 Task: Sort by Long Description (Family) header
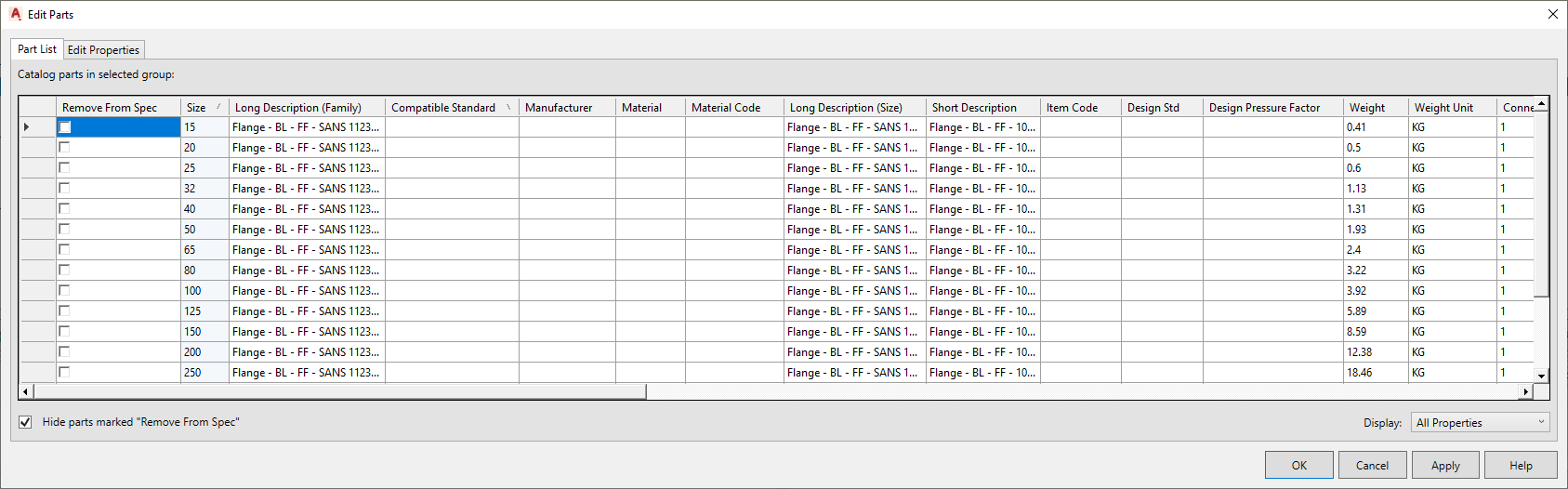(307, 107)
